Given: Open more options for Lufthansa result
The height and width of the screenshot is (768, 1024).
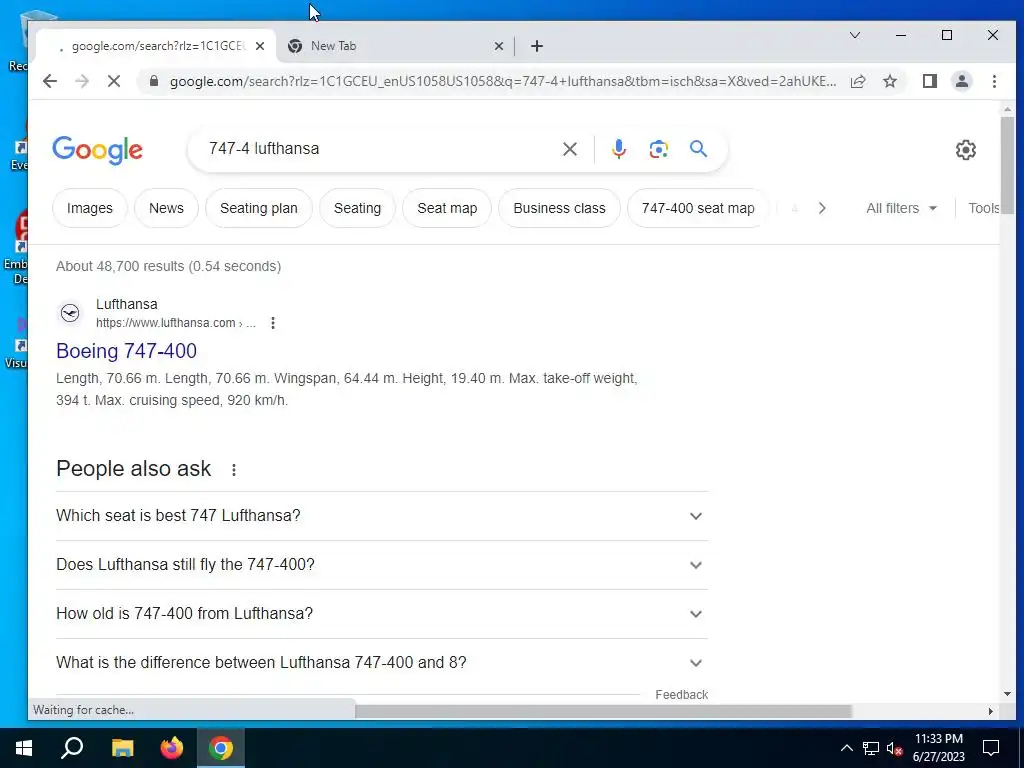Looking at the screenshot, I should tap(273, 323).
